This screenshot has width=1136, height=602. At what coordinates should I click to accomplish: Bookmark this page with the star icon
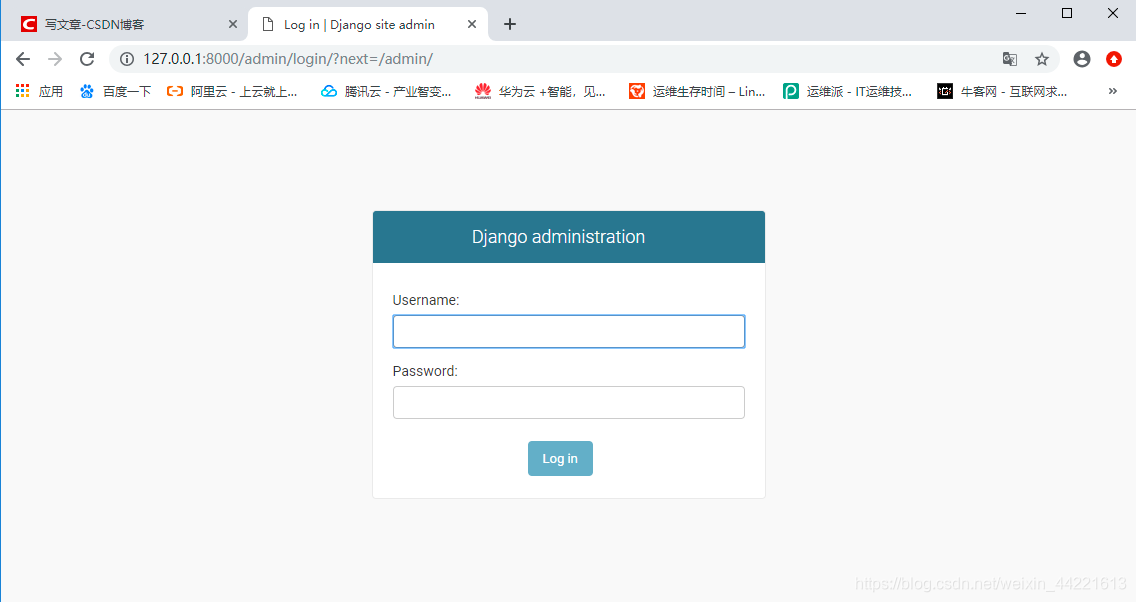1042,59
